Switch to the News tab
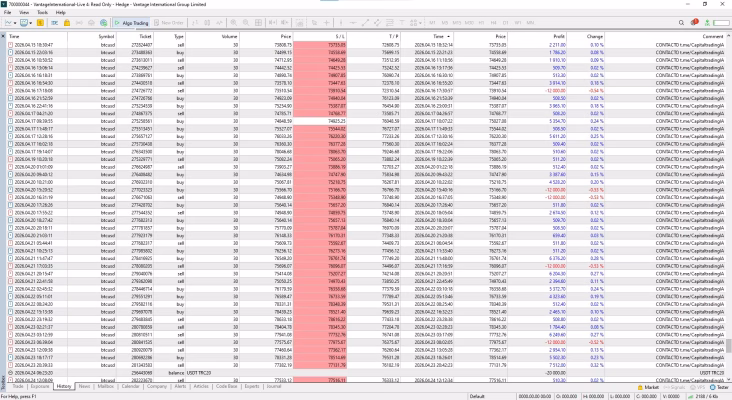 [84, 386]
